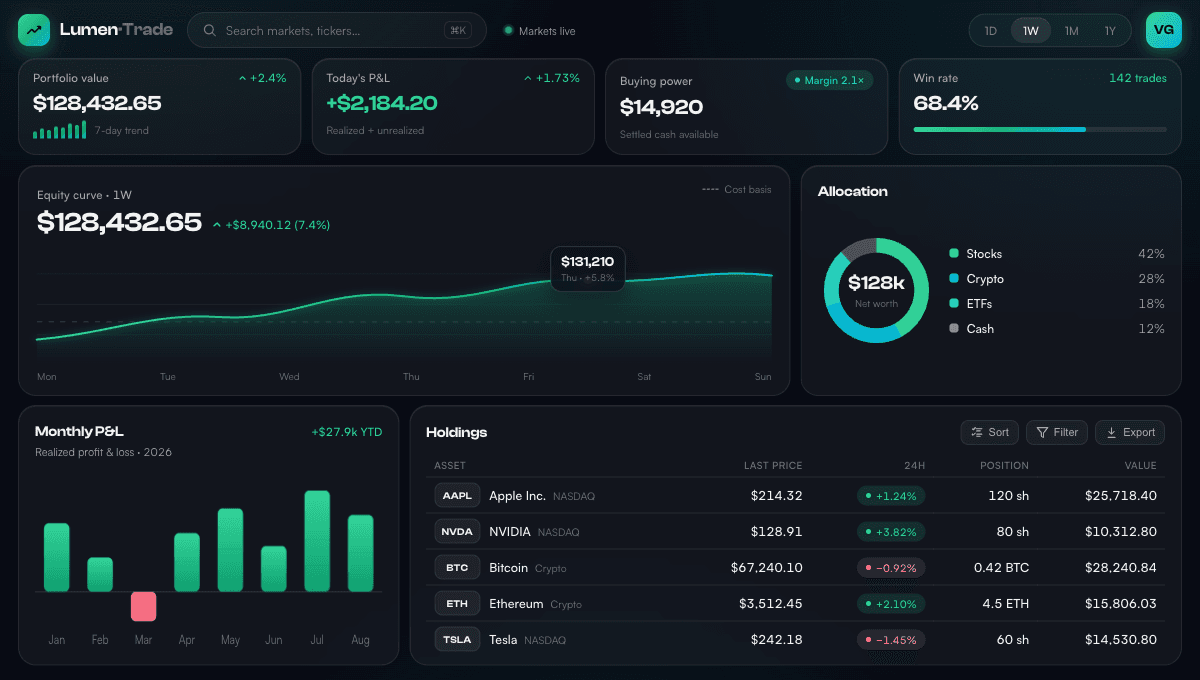Open the VG user avatar
Image resolution: width=1200 pixels, height=680 pixels.
click(x=1164, y=30)
